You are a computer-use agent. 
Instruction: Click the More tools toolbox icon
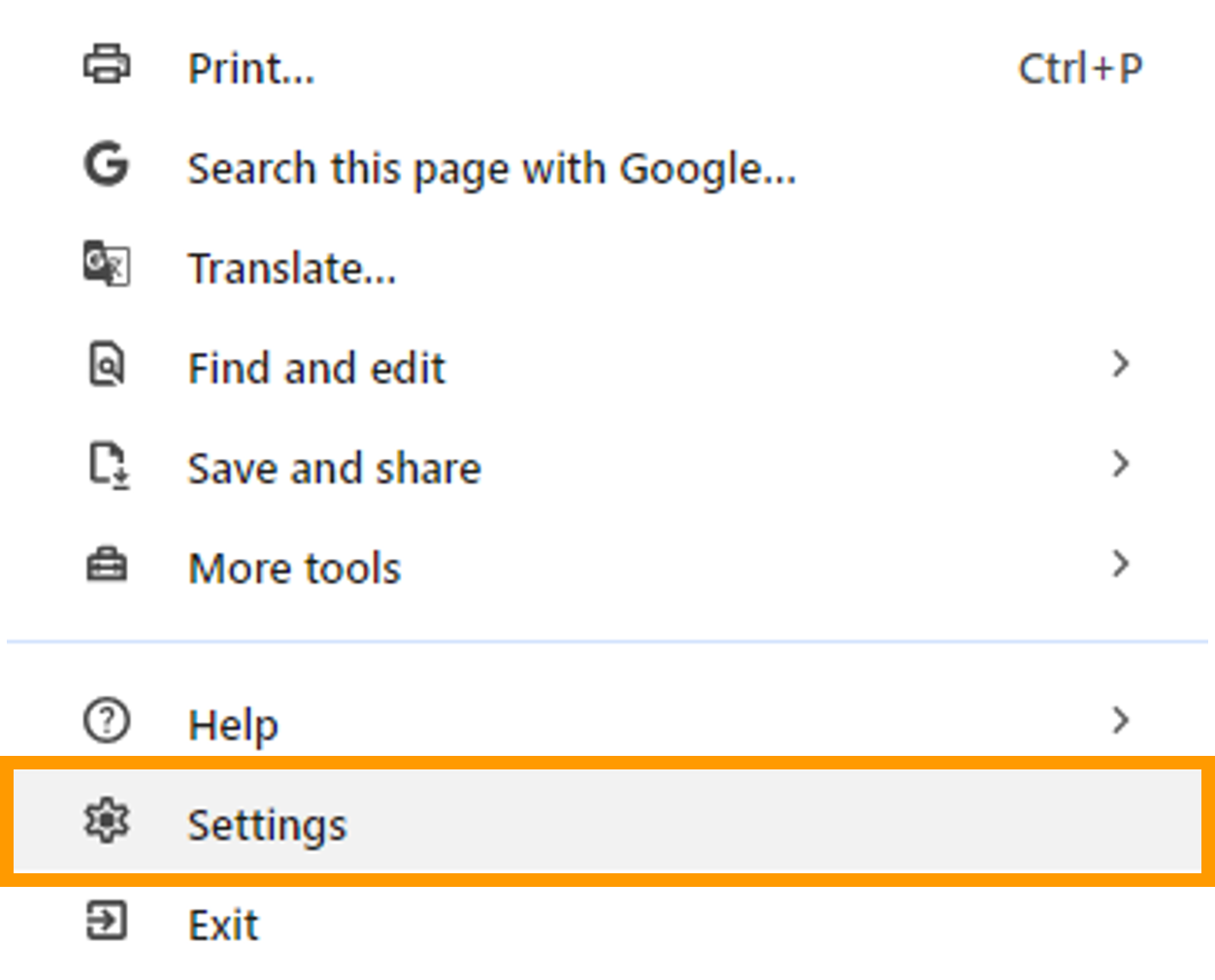(x=106, y=565)
